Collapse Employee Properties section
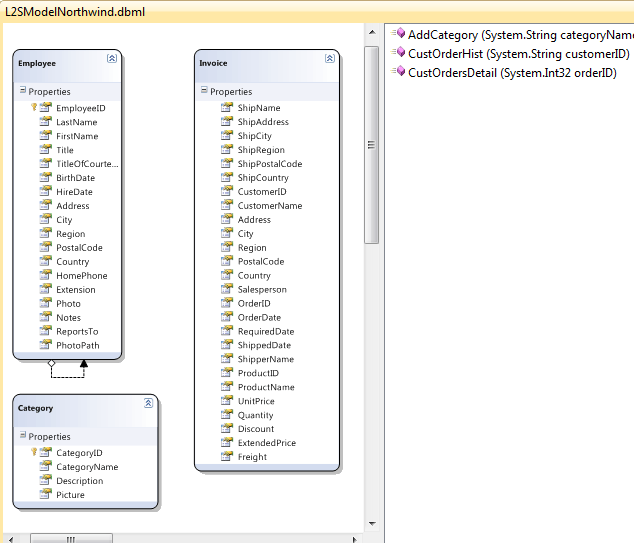Screen dimensions: 634x543 [x=23, y=90]
